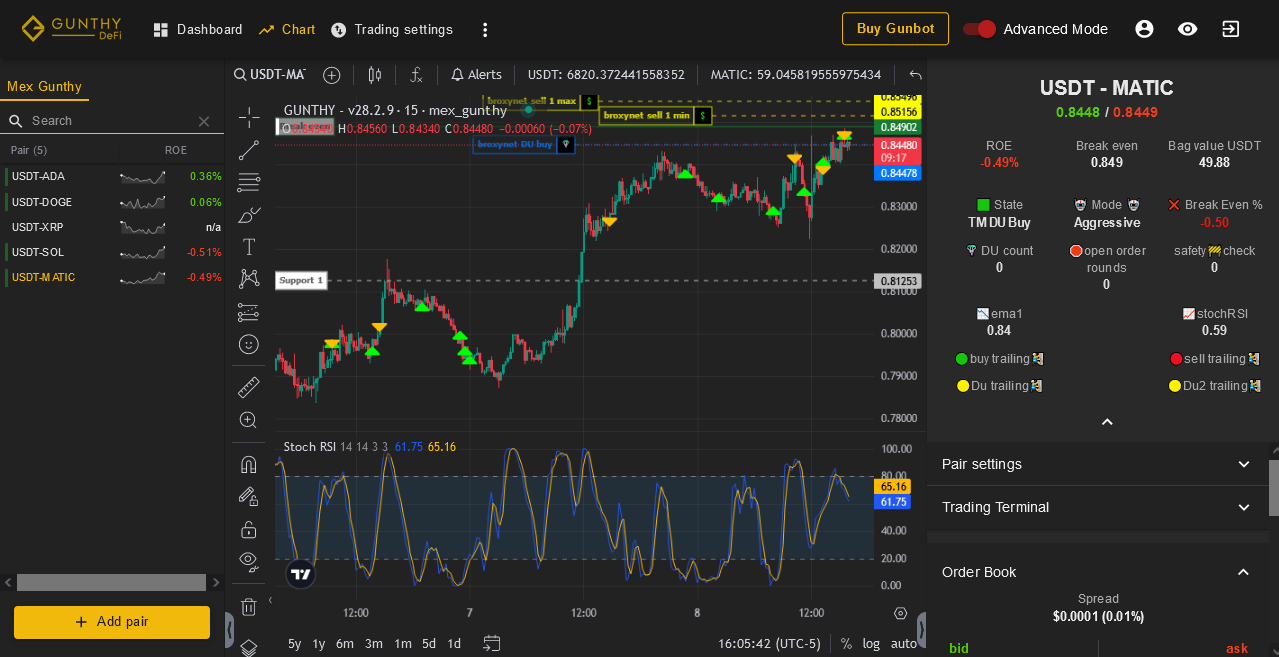Toggle stay in drawing mode

coord(249,496)
